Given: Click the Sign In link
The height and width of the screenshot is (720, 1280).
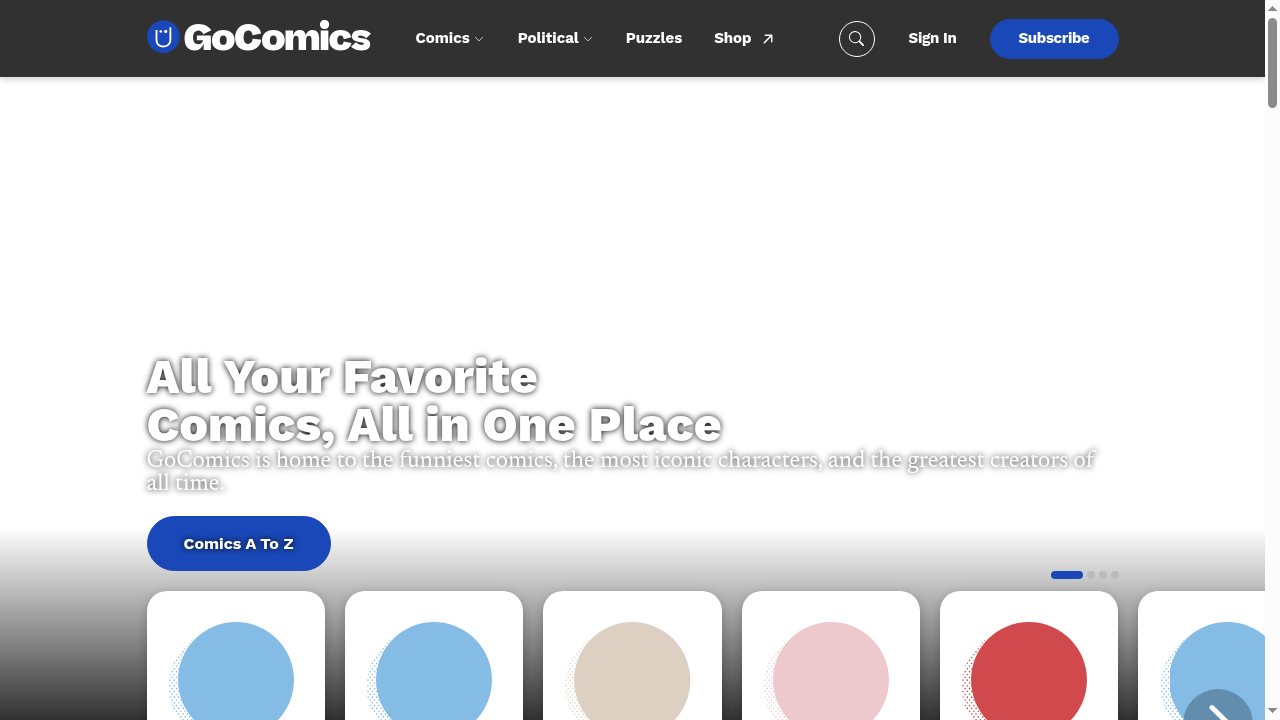Looking at the screenshot, I should click(x=931, y=38).
